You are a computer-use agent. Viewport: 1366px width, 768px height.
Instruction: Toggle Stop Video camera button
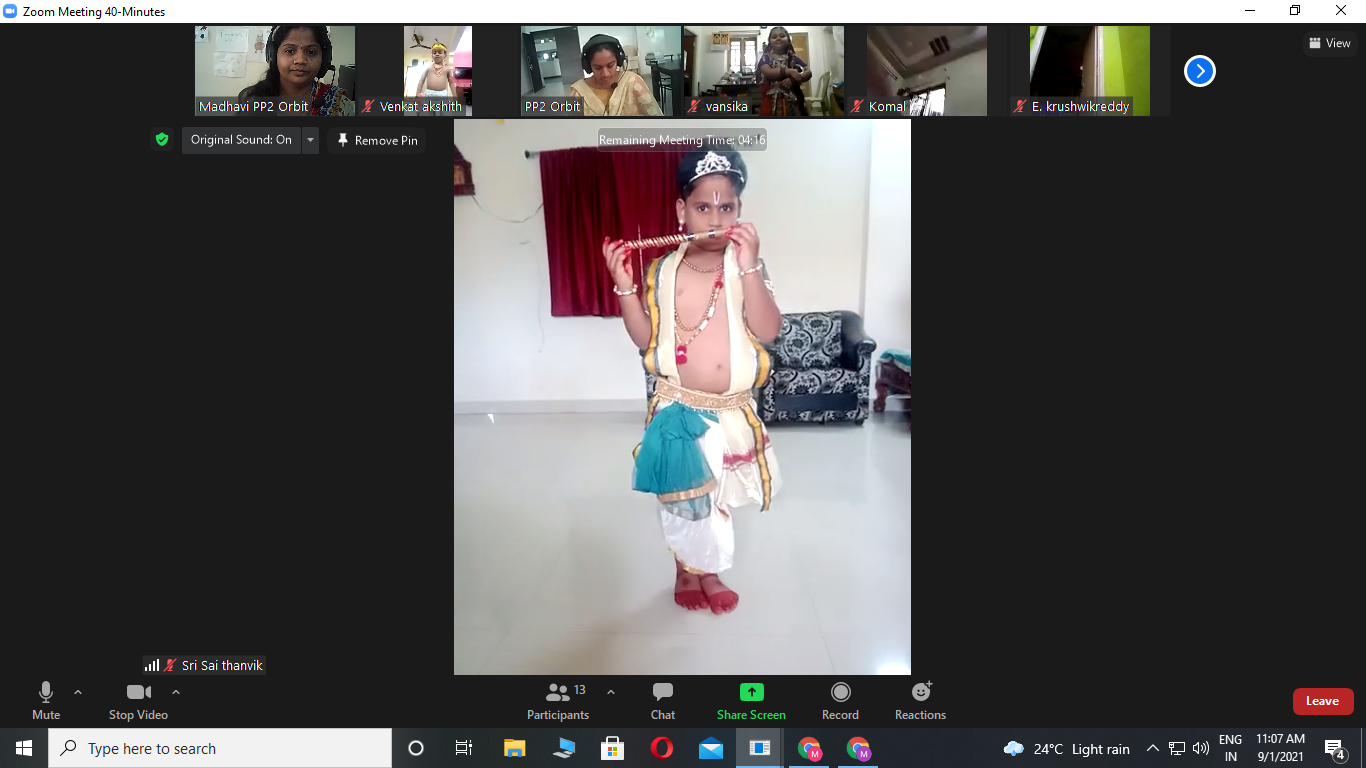tap(138, 702)
